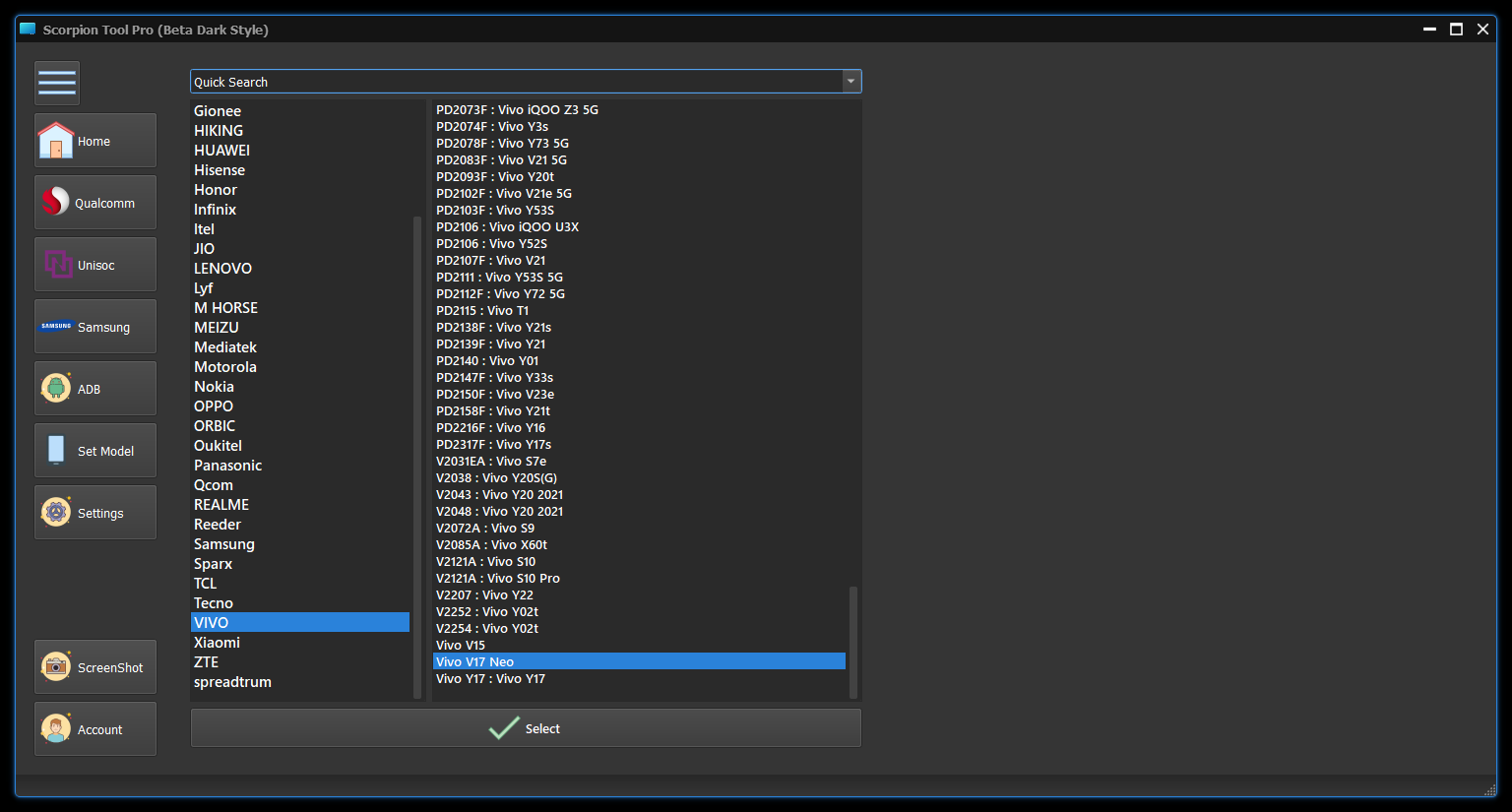Open Account via the avatar icon

point(56,729)
